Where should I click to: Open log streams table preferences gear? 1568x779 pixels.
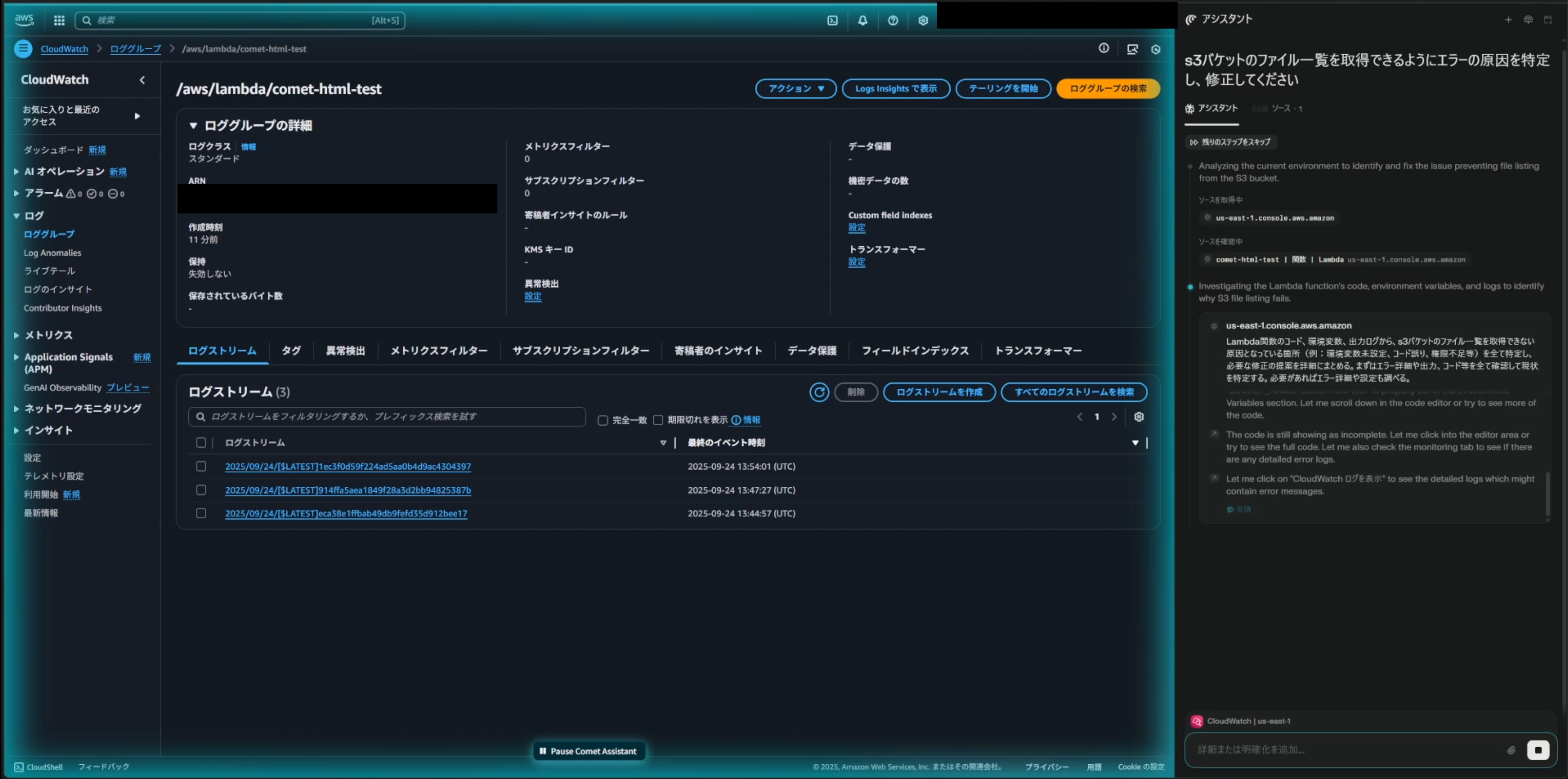click(1138, 417)
